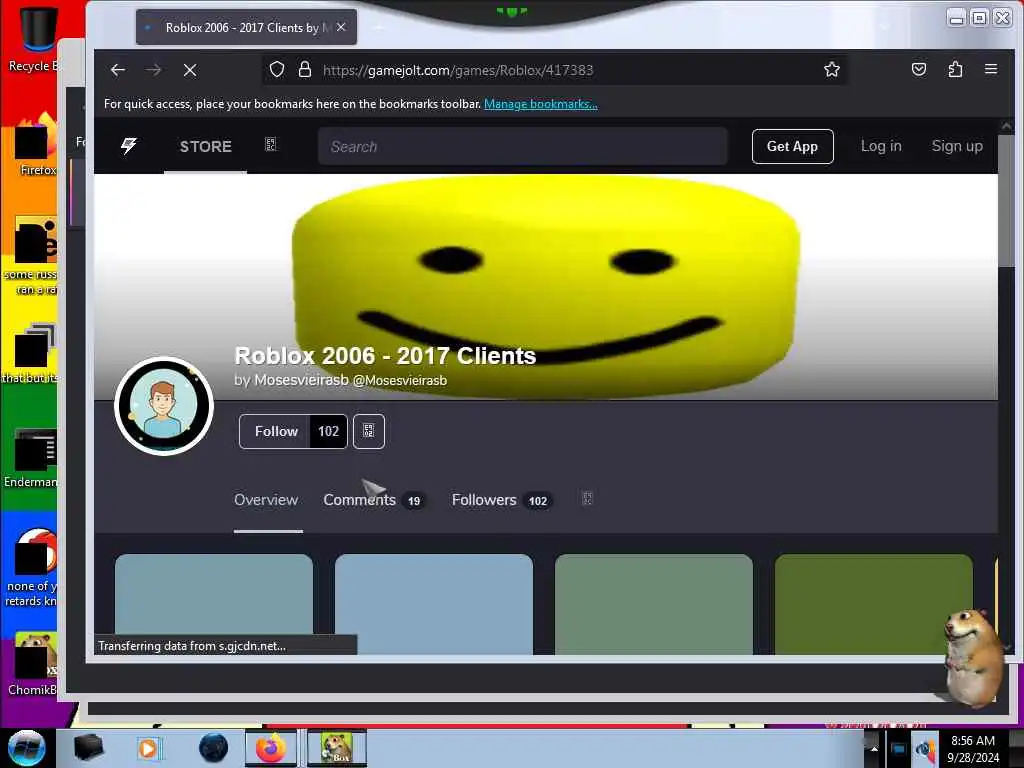Open the Firefox desktop shortcut
Screen dimensions: 1024x768
(x=36, y=144)
